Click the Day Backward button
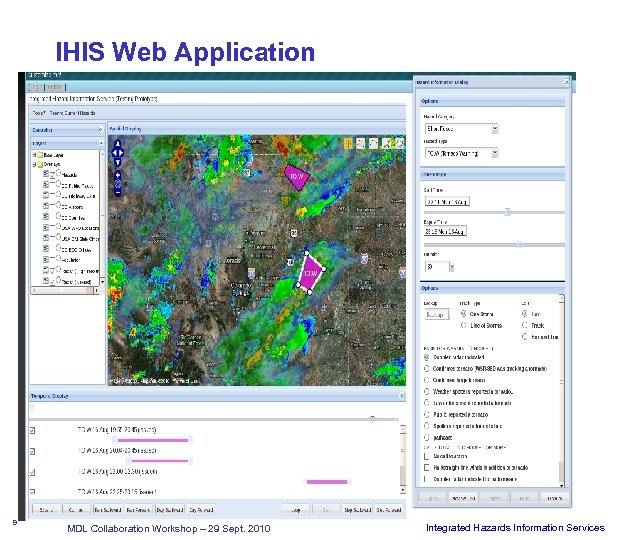Screen dimensions: 641x540 click(170, 510)
